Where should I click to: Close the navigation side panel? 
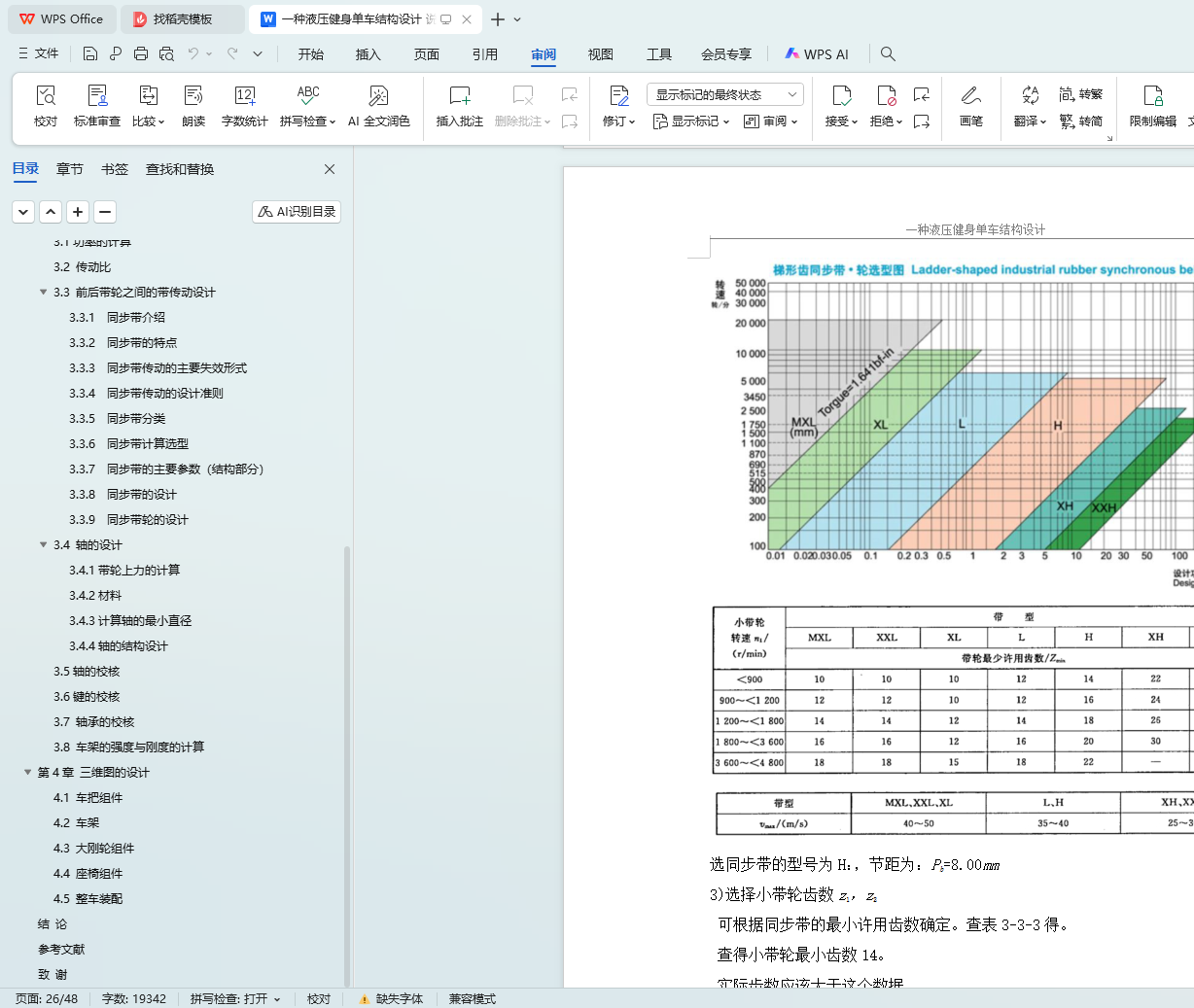coord(330,169)
